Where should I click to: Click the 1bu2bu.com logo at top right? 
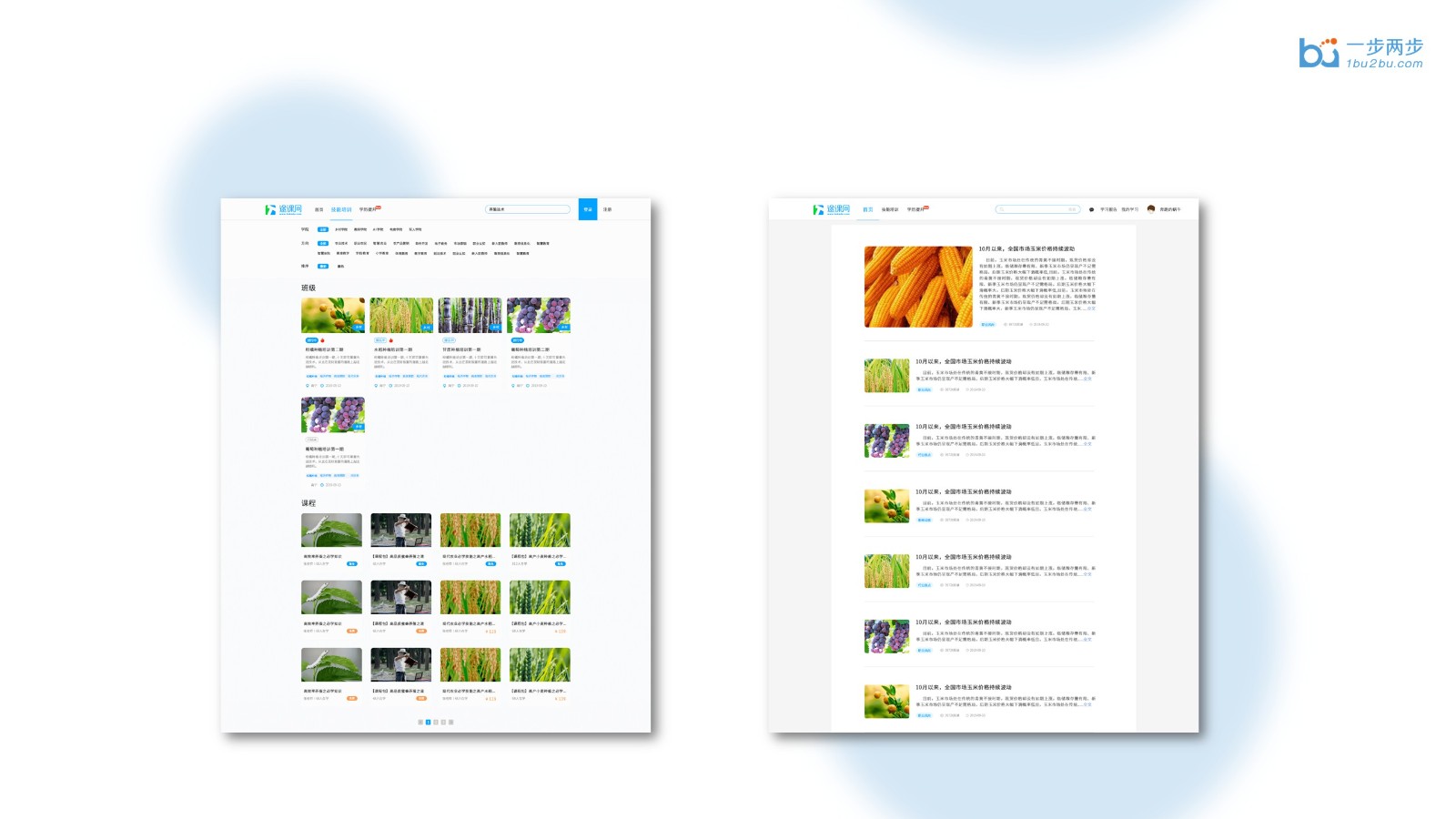coord(1361,53)
